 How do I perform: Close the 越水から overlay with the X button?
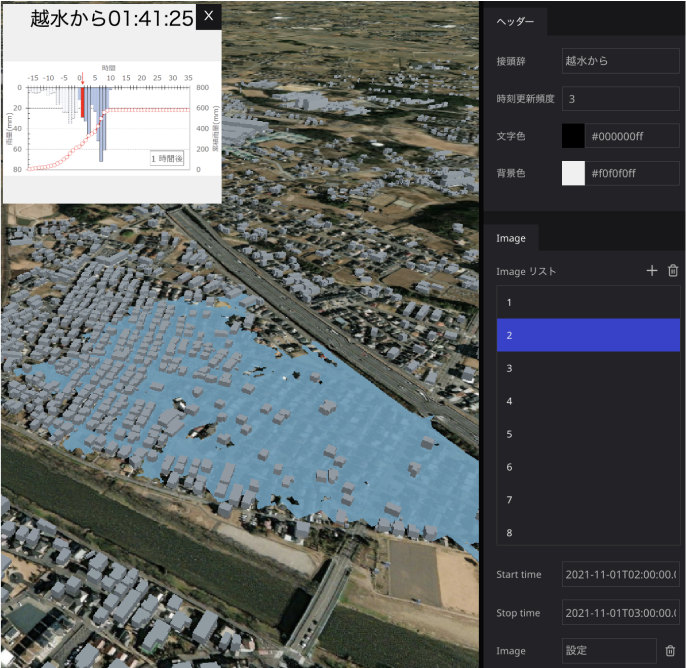point(208,17)
